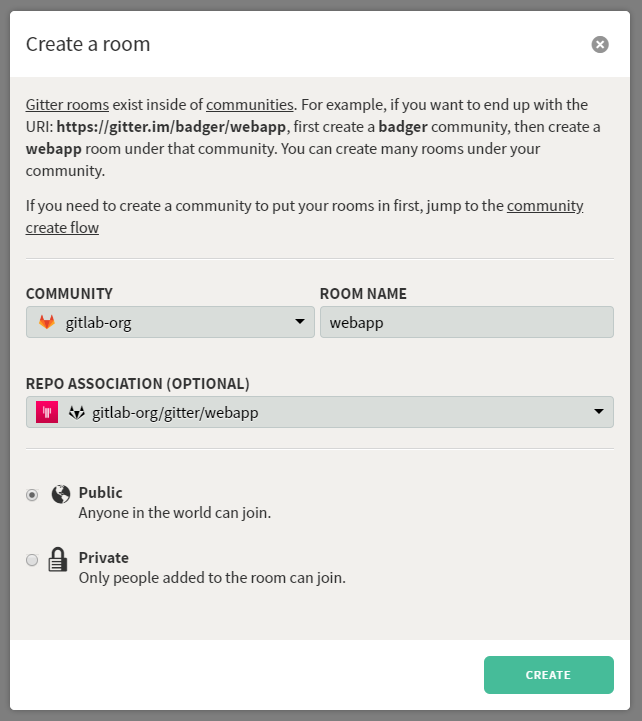The image size is (642, 721).
Task: Click the pink repo avatar icon
Action: point(47,412)
